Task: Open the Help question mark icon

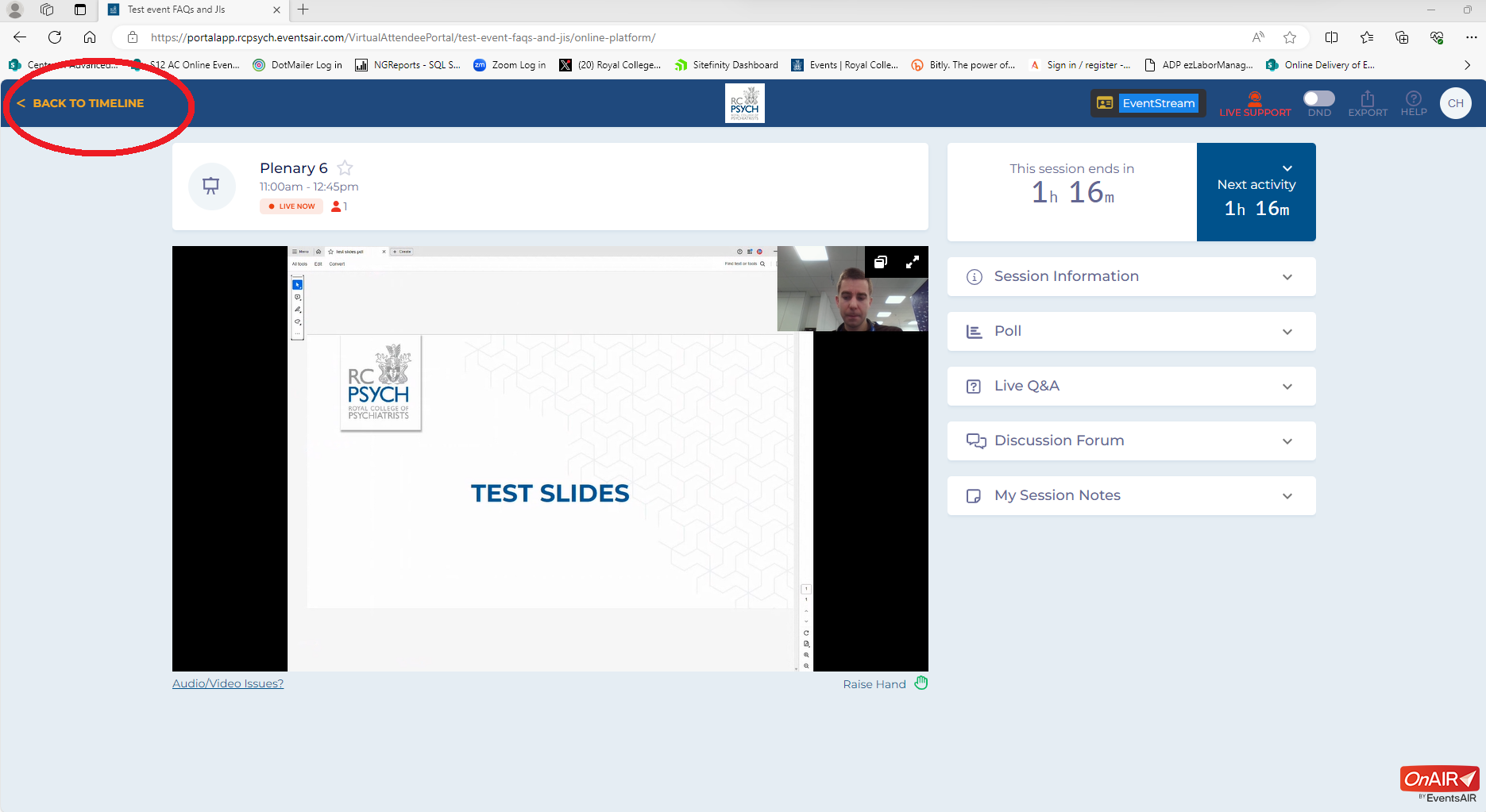Action: [x=1413, y=98]
